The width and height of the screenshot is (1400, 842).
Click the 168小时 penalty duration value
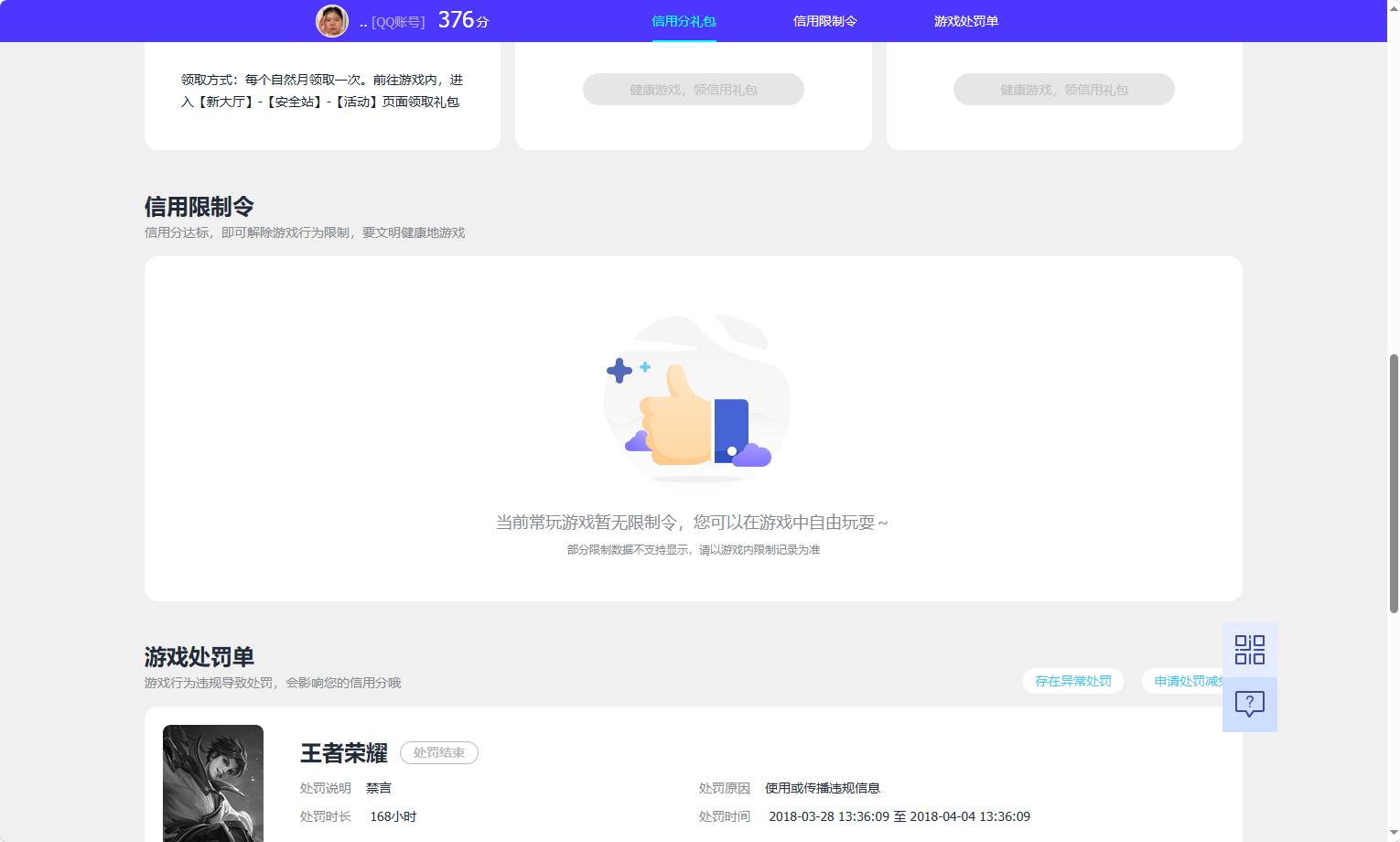tap(393, 816)
